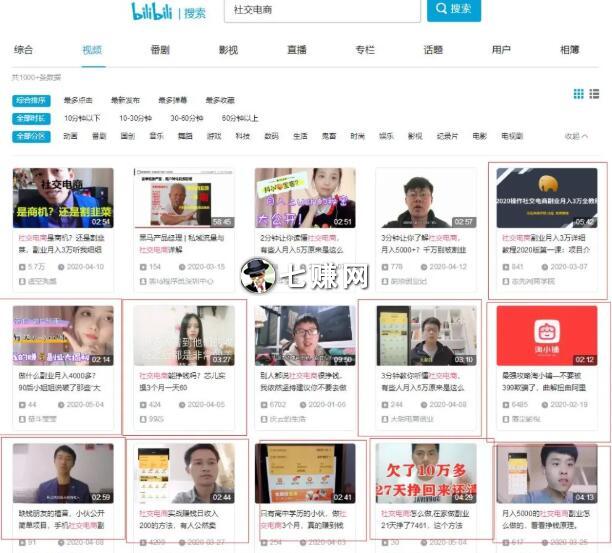Filter by 纪录片 category

(x=447, y=136)
